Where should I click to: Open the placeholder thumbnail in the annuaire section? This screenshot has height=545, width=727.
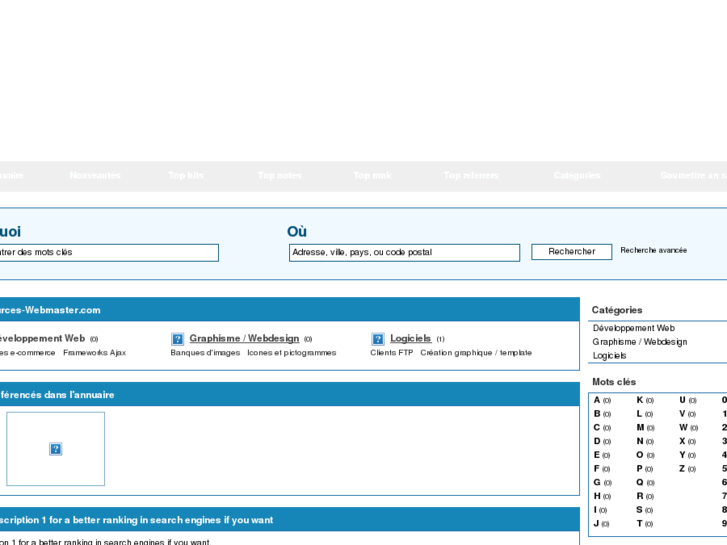coord(56,449)
